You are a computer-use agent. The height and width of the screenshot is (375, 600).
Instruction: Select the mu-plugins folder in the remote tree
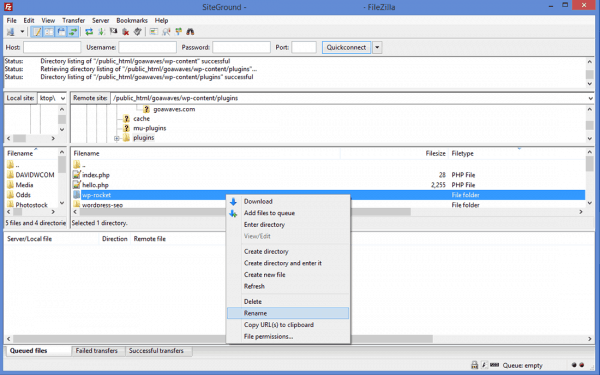click(x=150, y=128)
